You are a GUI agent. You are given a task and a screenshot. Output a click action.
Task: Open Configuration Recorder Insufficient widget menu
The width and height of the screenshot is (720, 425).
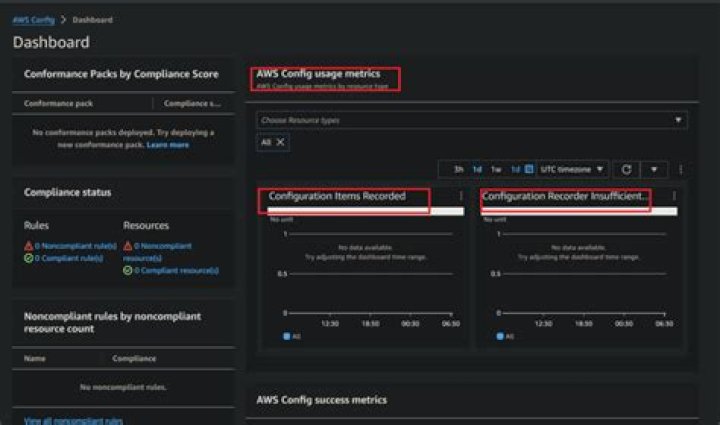coord(674,196)
